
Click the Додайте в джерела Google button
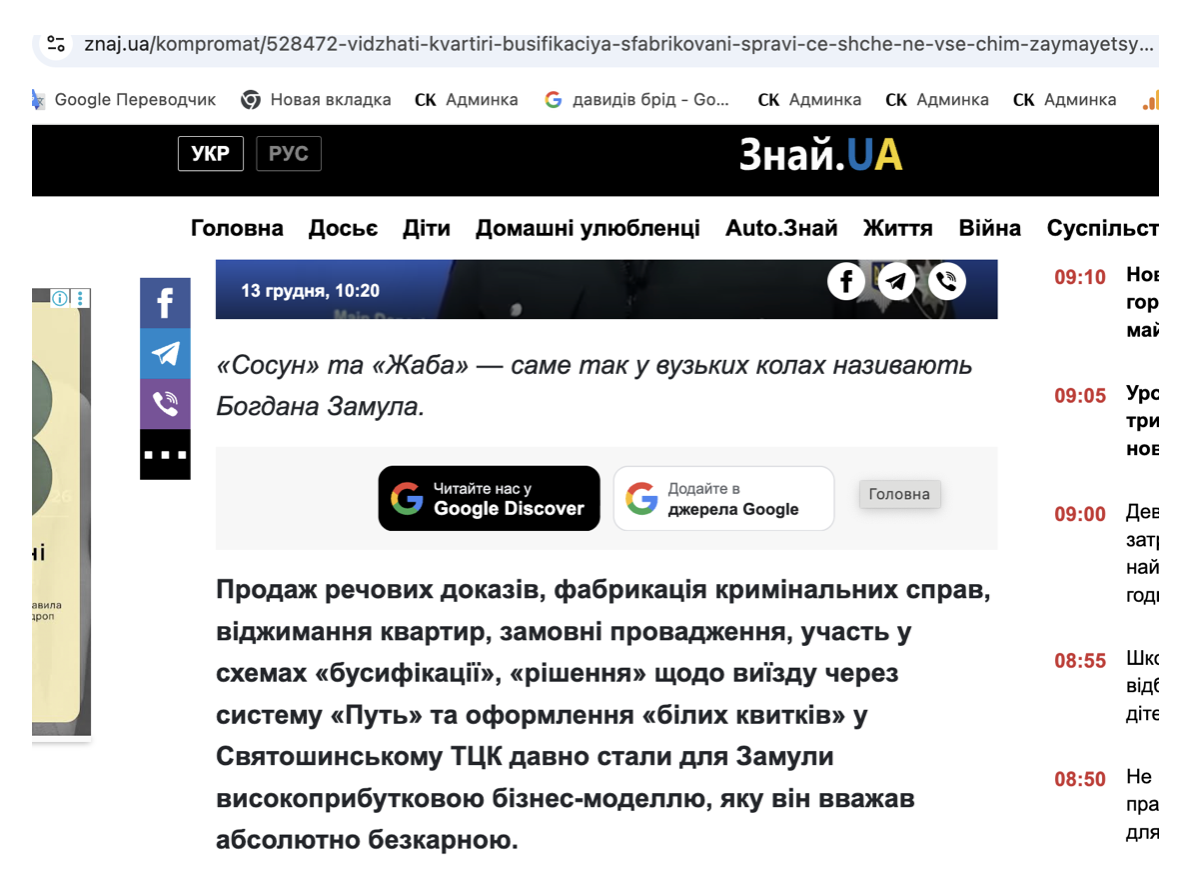click(723, 498)
